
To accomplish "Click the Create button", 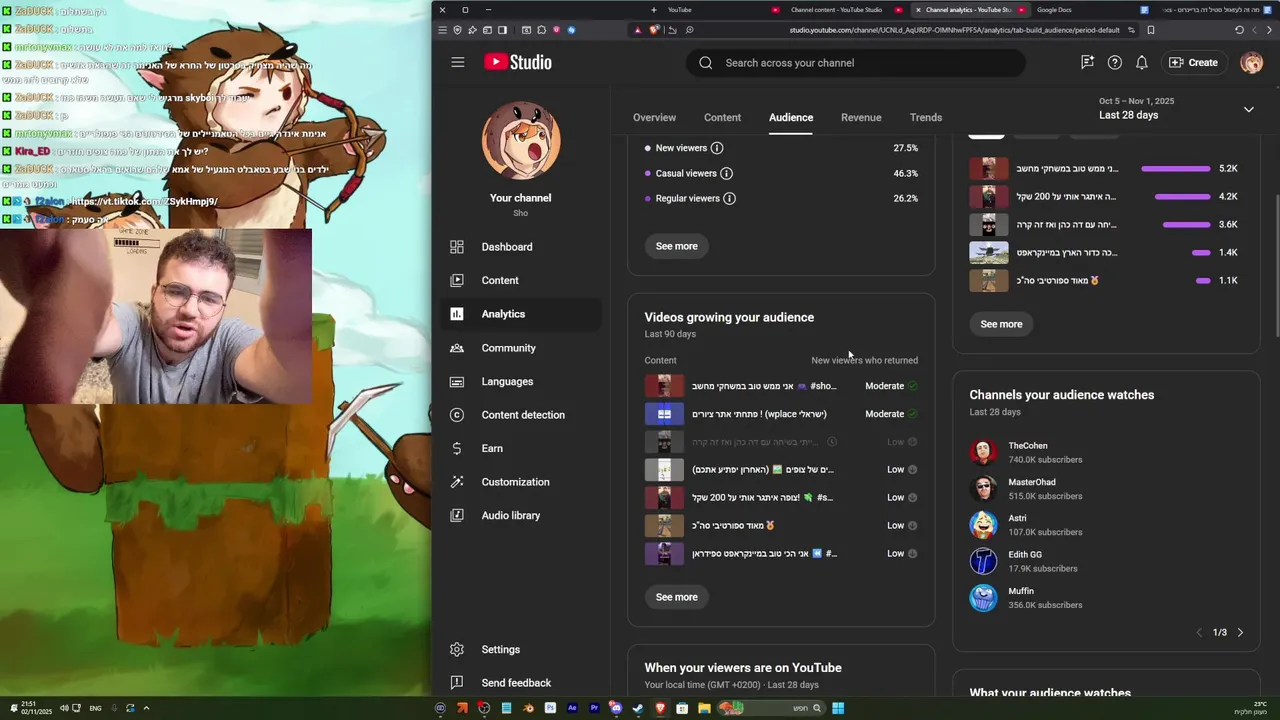I will click(x=1194, y=62).
